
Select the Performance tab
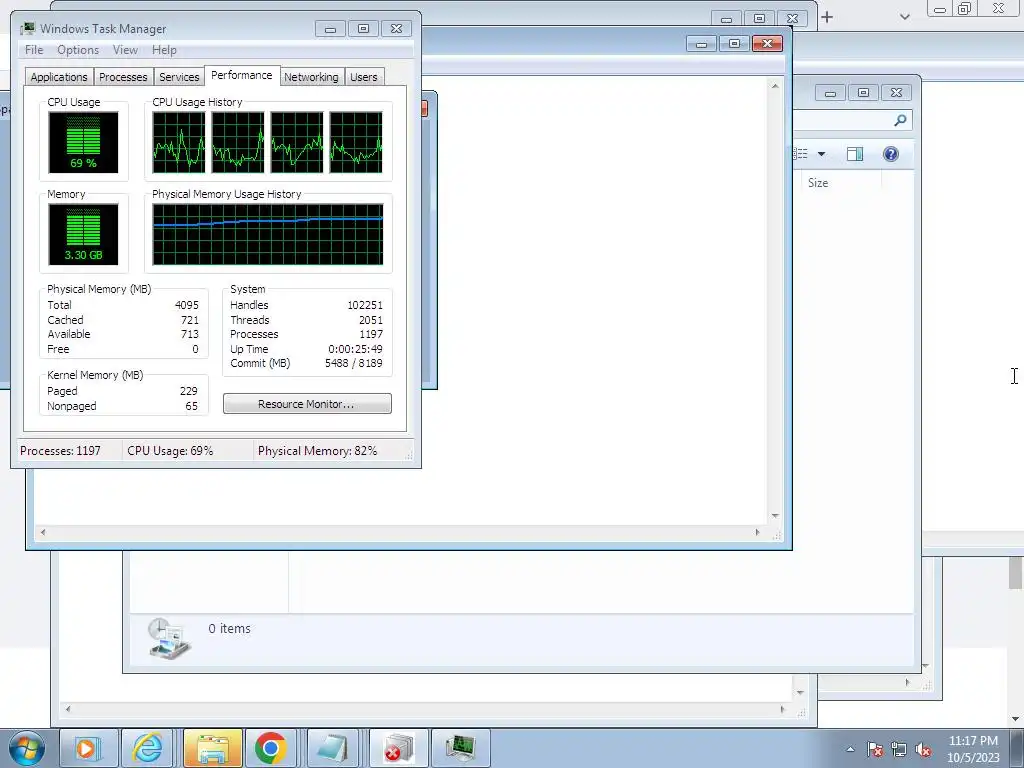[x=242, y=75]
